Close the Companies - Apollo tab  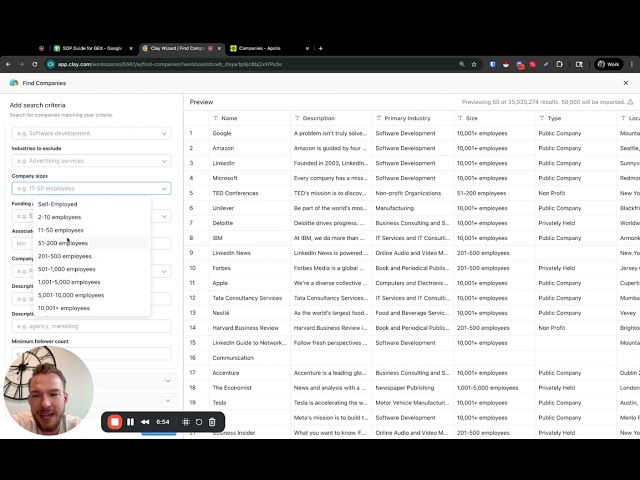(x=307, y=48)
